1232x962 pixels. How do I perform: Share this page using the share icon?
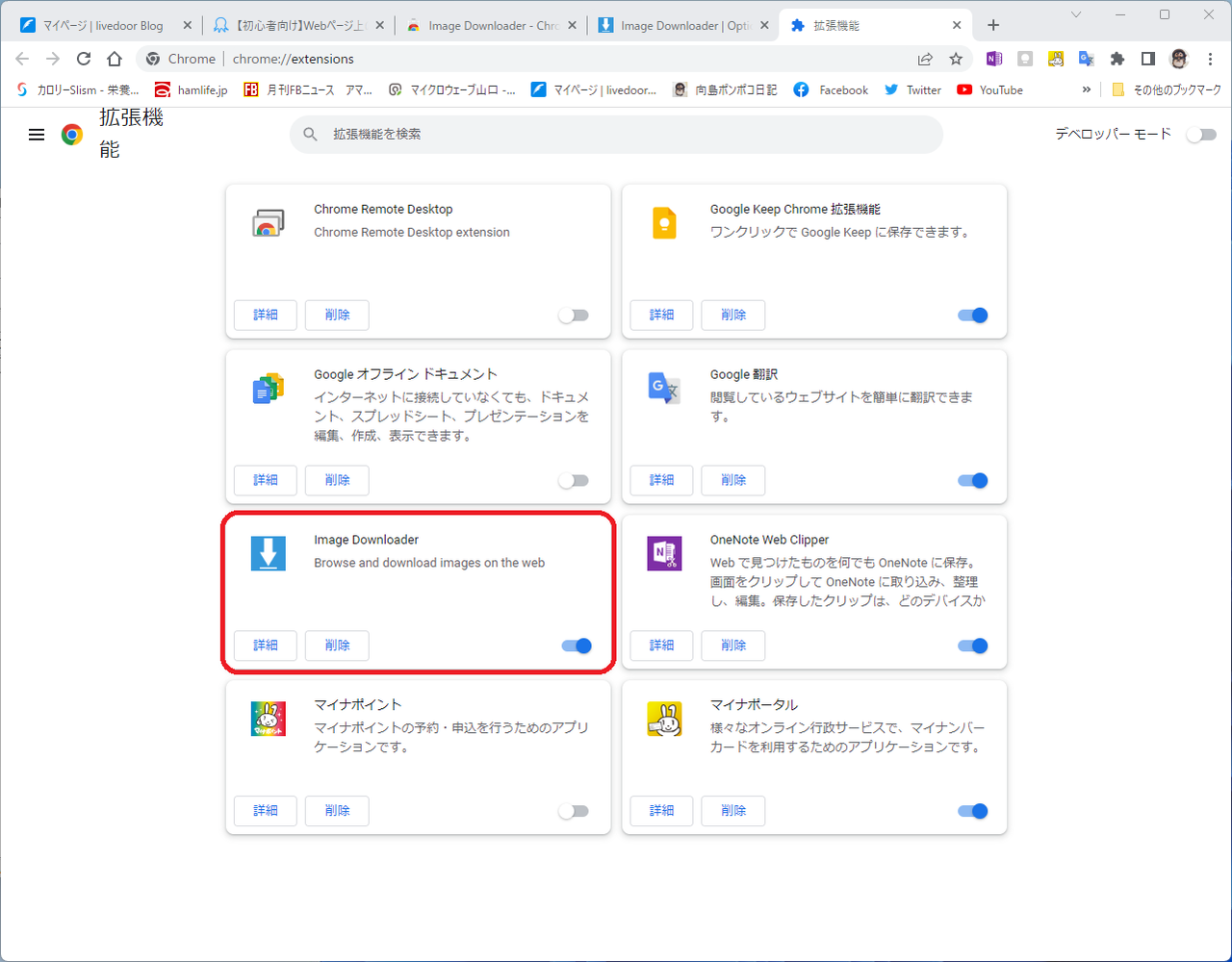point(925,59)
